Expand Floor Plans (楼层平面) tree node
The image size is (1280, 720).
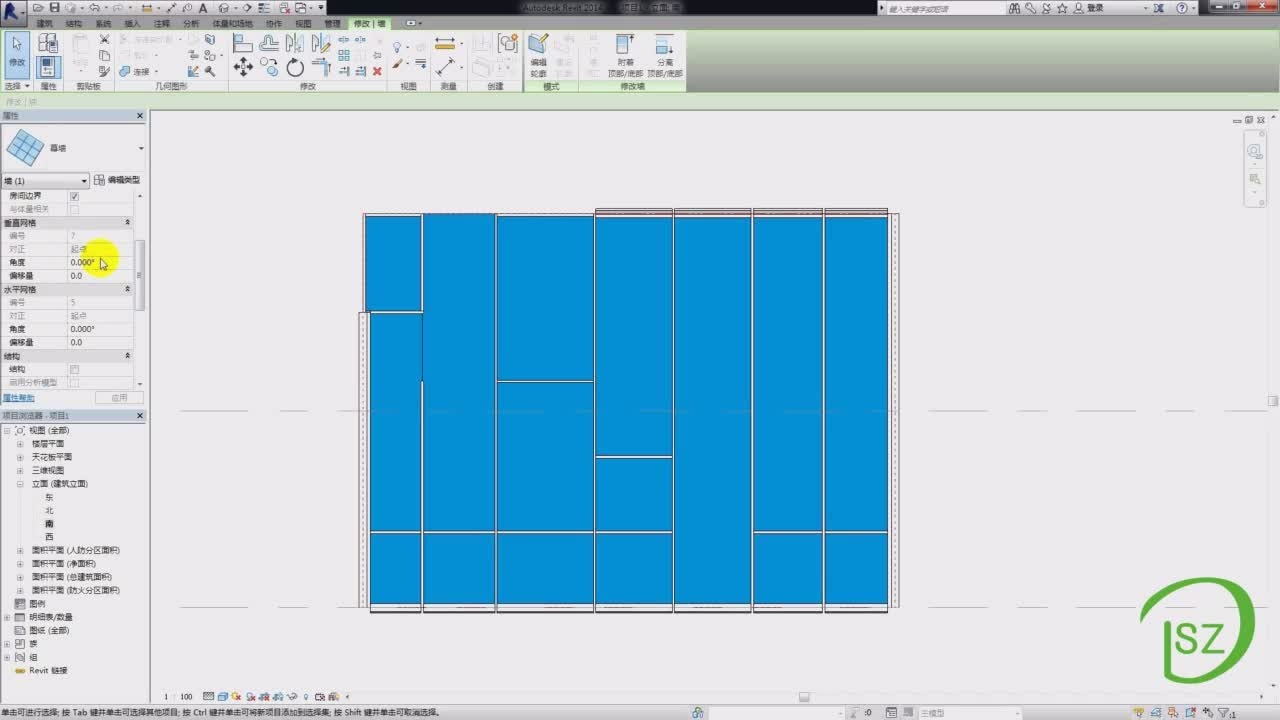pyautogui.click(x=19, y=443)
